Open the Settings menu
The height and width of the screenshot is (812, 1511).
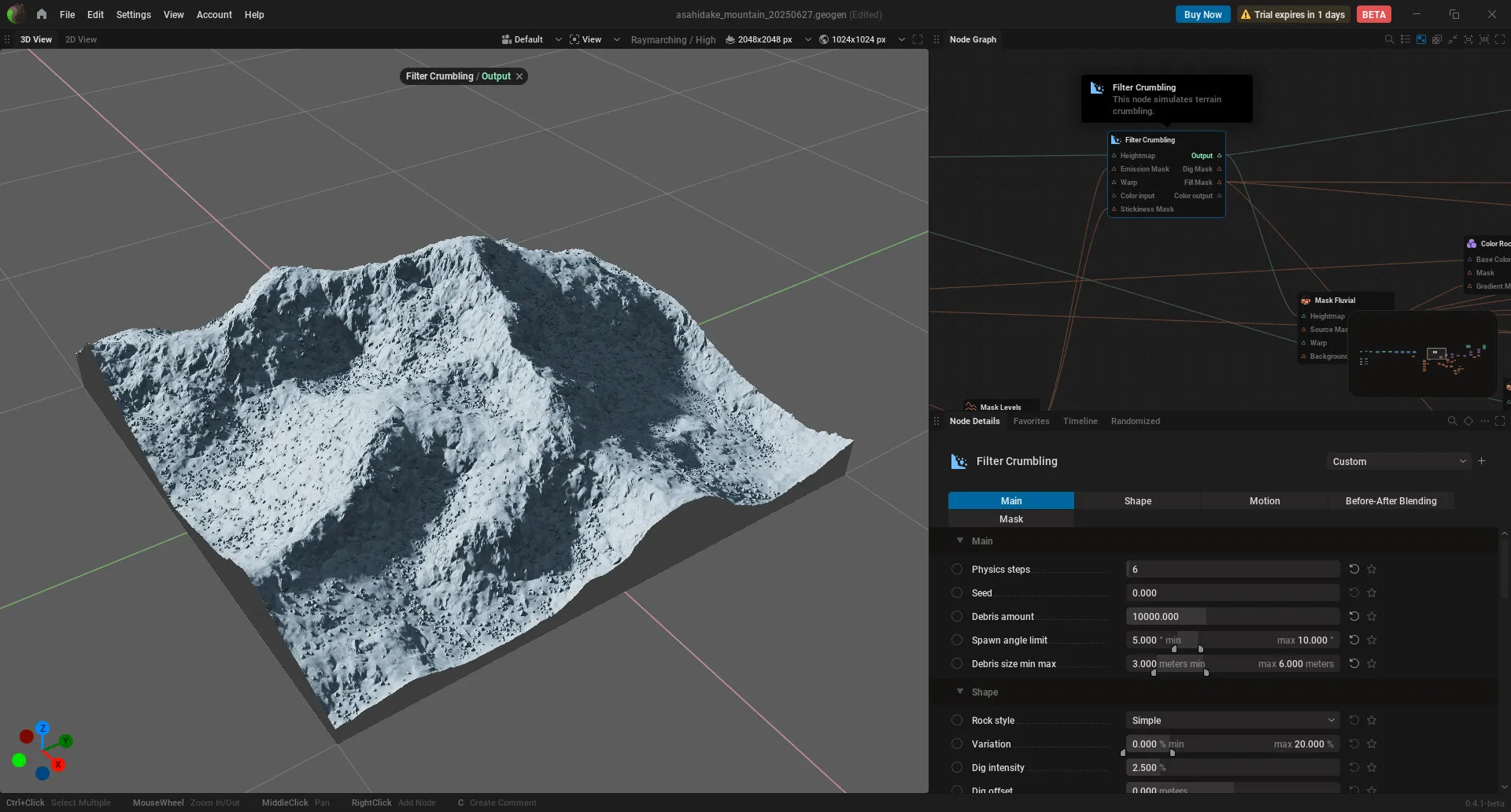tap(133, 14)
